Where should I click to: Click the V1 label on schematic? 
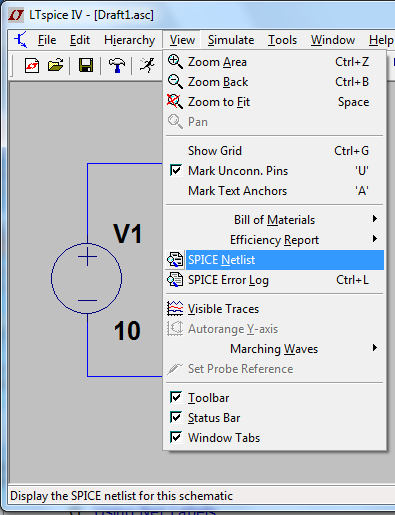click(x=128, y=234)
